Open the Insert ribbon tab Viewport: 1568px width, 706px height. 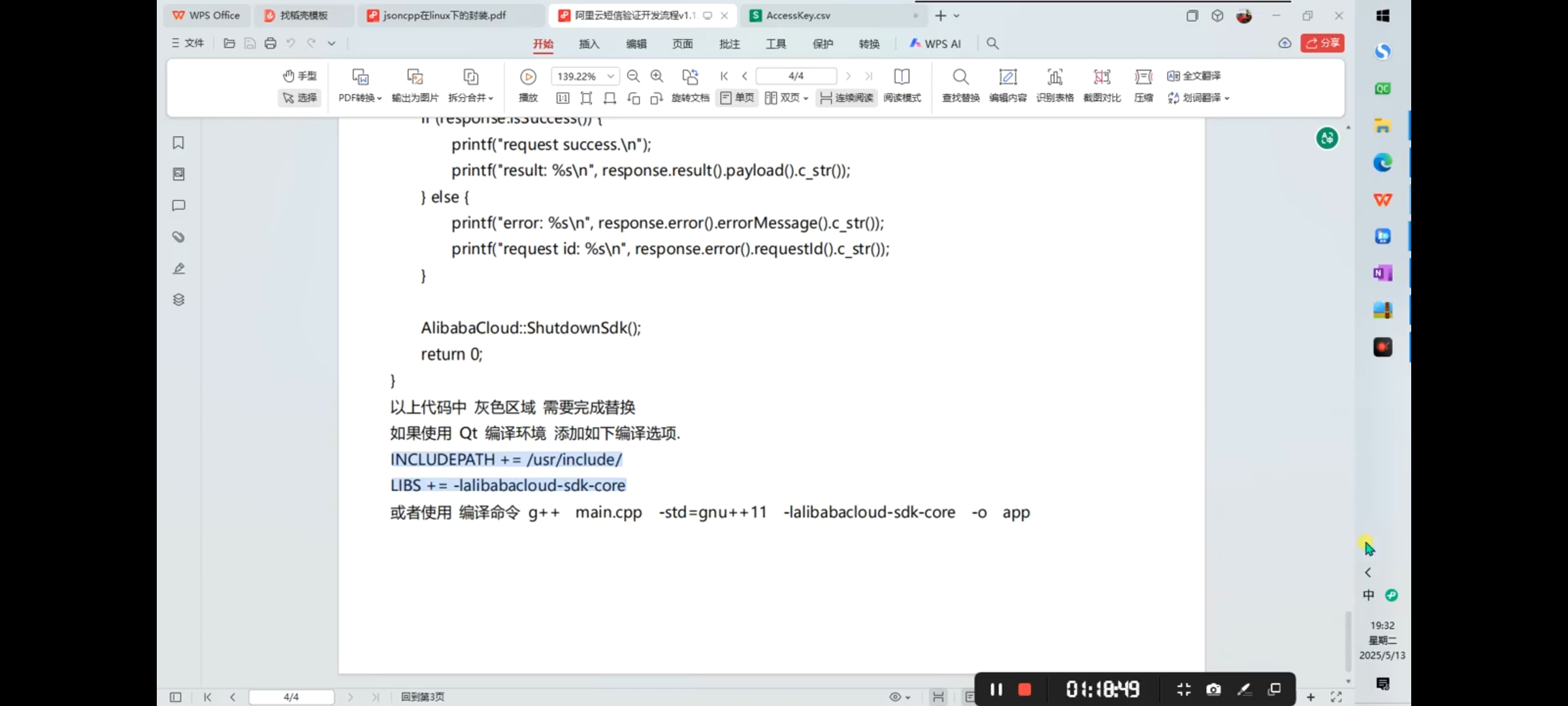point(589,44)
